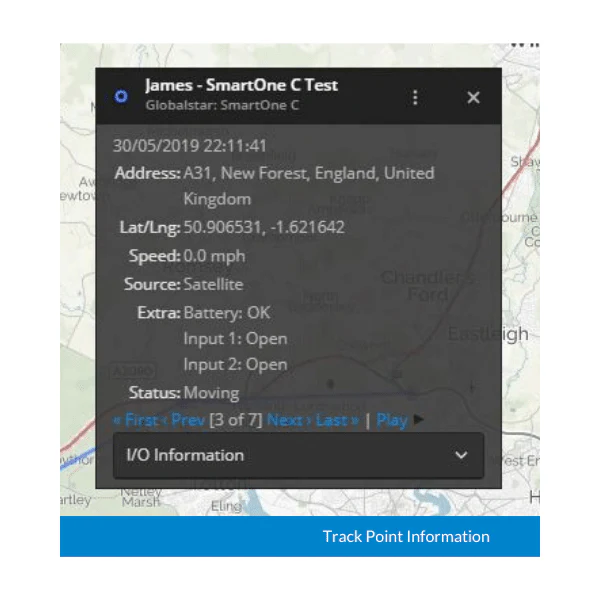
Task: Close the track point popup
Action: click(x=473, y=98)
